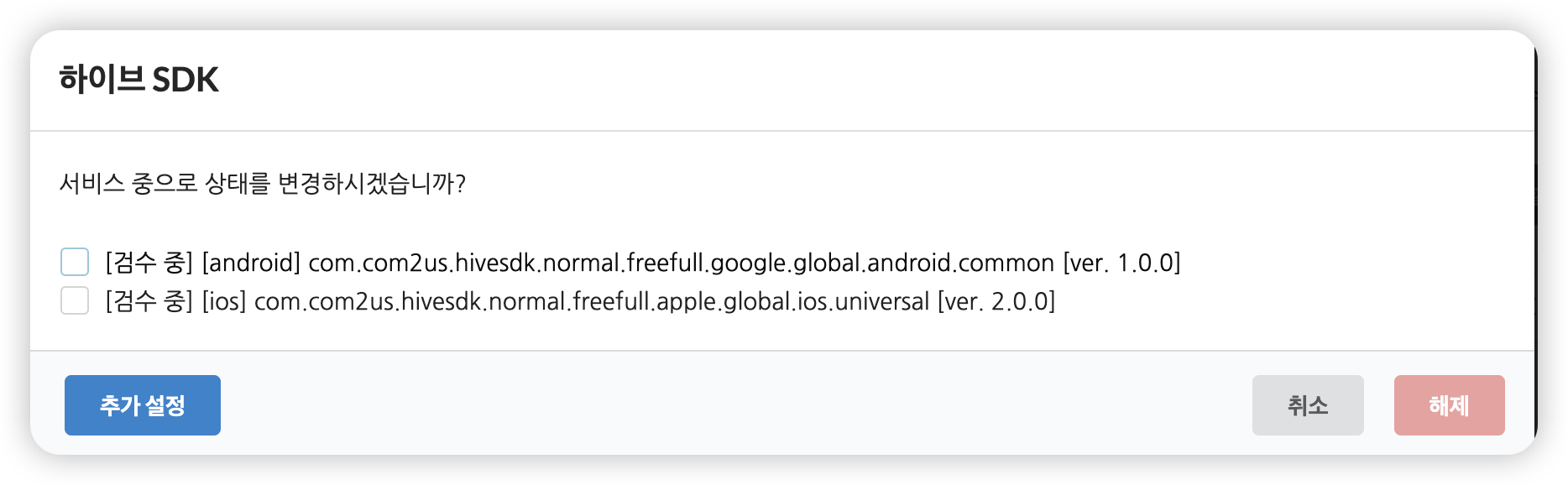Image resolution: width=1568 pixels, height=485 pixels.
Task: Click com.com2us.hivesdk text in the ios row
Action: pyautogui.click(x=368, y=301)
